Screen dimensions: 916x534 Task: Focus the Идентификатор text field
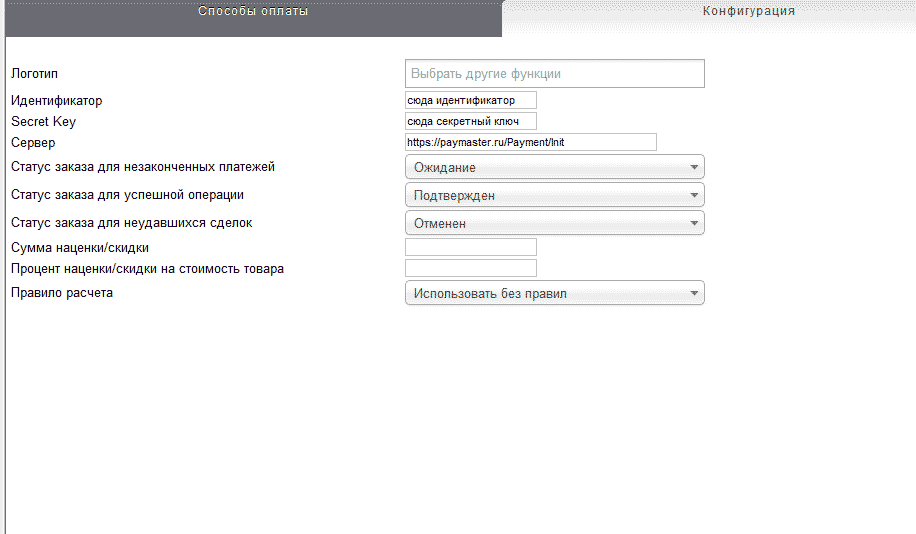tap(470, 100)
